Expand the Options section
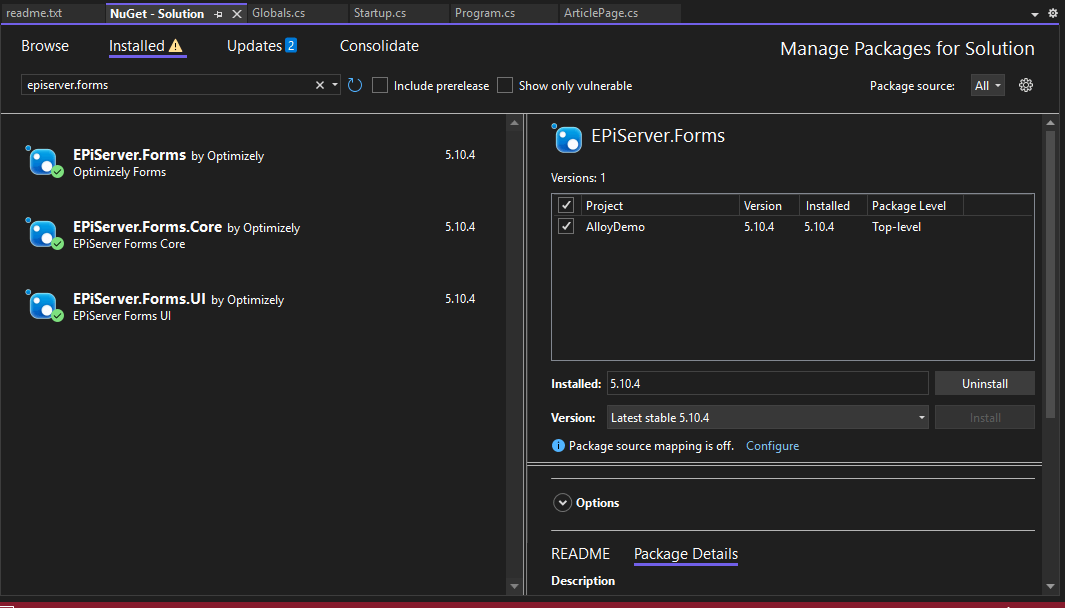 coord(563,503)
